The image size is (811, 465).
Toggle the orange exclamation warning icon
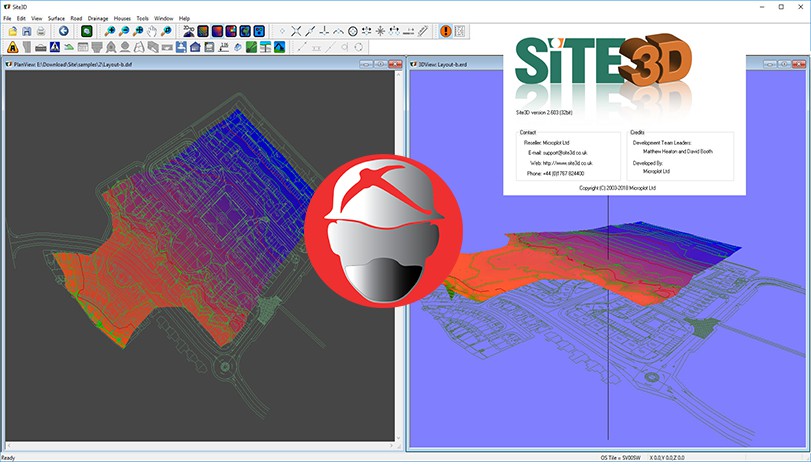coord(445,32)
